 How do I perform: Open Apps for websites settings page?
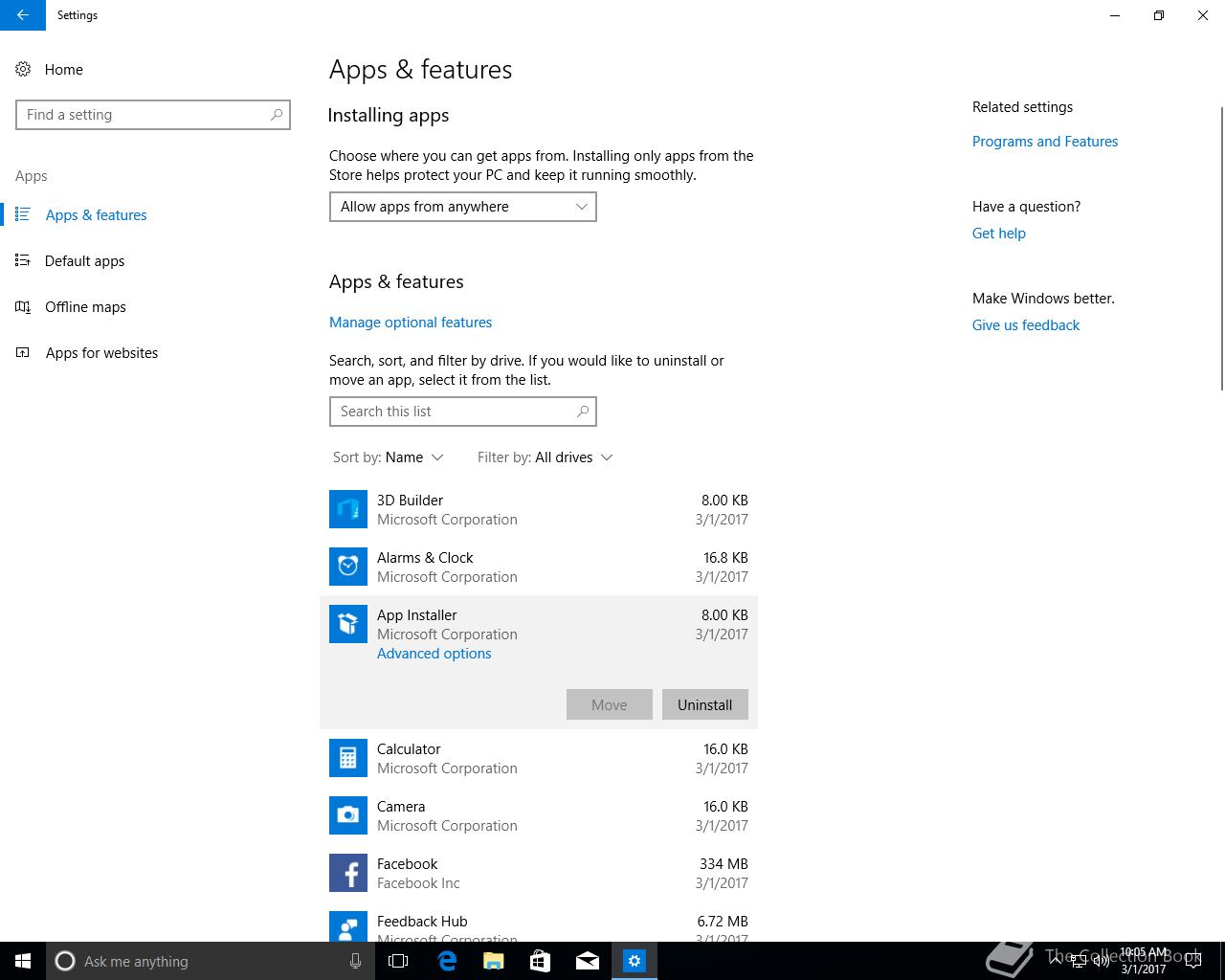click(x=101, y=352)
